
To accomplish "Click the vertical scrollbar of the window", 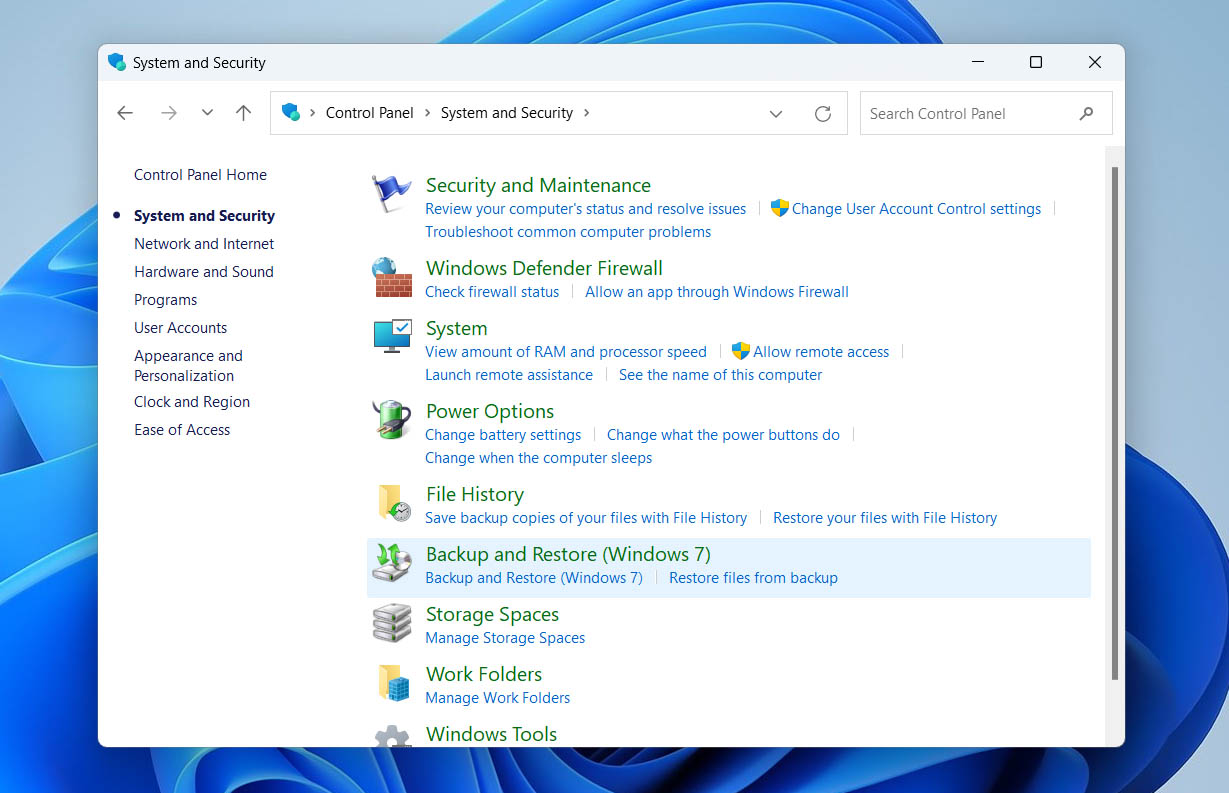I will [x=1114, y=420].
